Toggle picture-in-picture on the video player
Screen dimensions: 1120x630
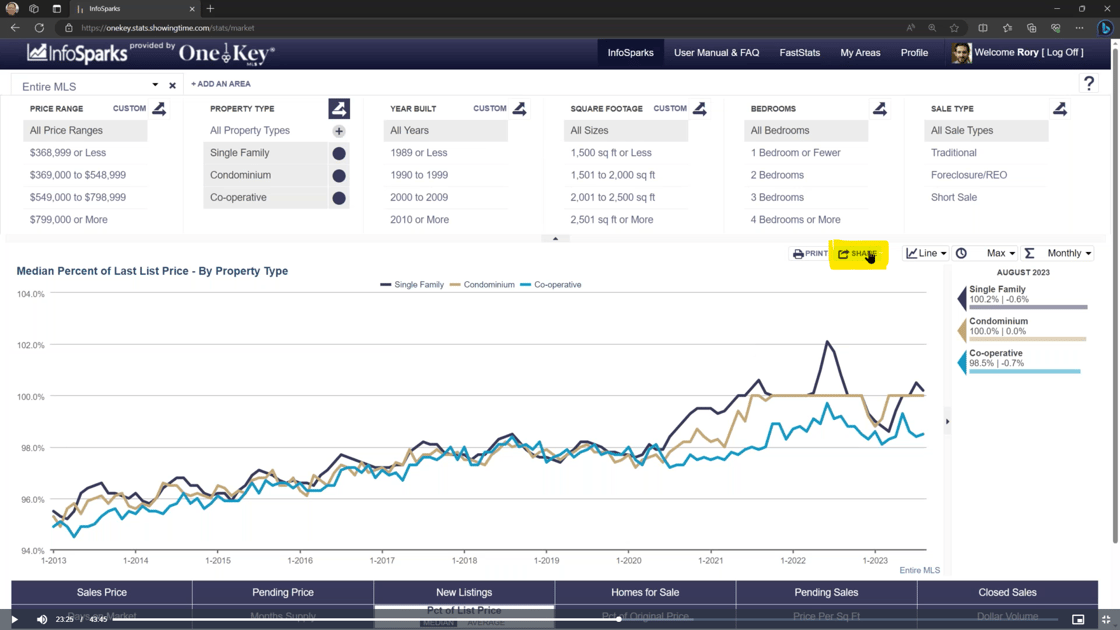click(1078, 619)
